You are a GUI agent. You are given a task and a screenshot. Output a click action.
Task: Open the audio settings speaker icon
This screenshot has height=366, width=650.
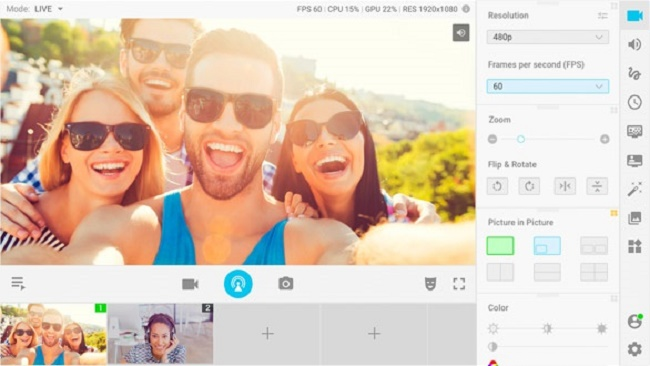coord(635,44)
